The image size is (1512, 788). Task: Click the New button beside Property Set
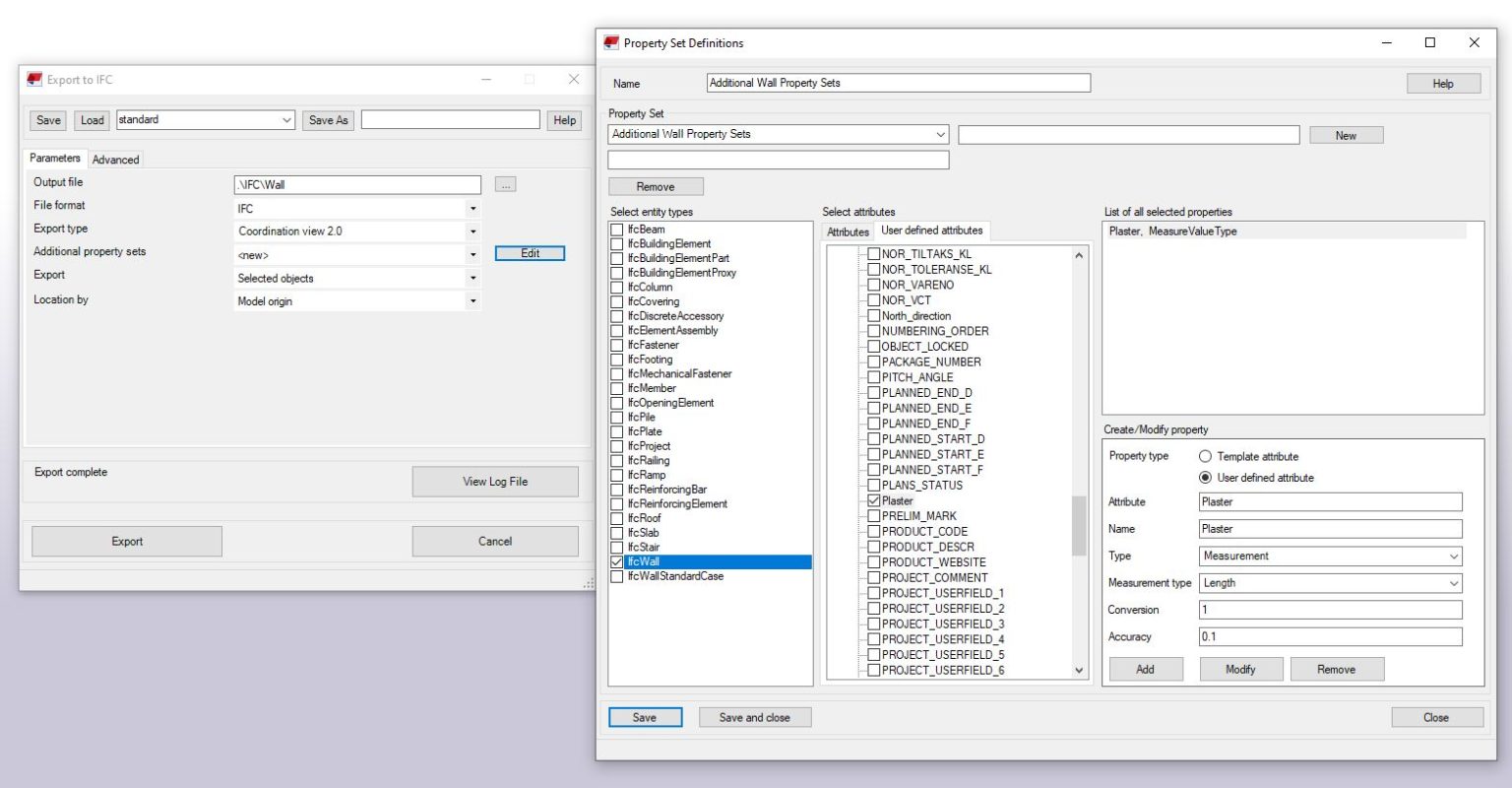(x=1346, y=134)
